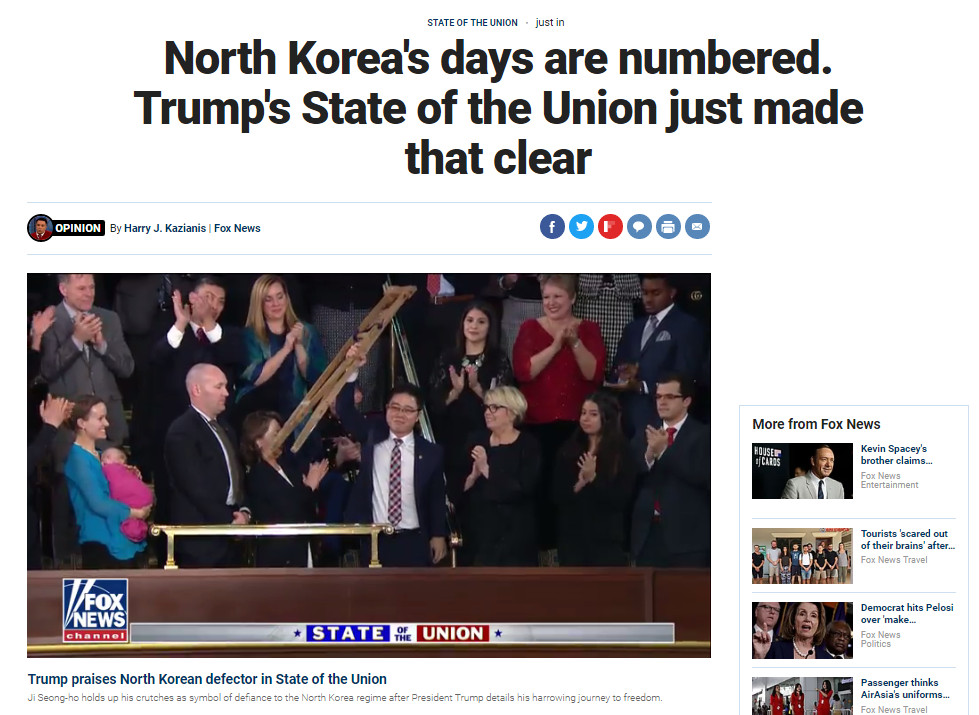Read 'Kevin Spacey's brother claims' story

(x=896, y=455)
